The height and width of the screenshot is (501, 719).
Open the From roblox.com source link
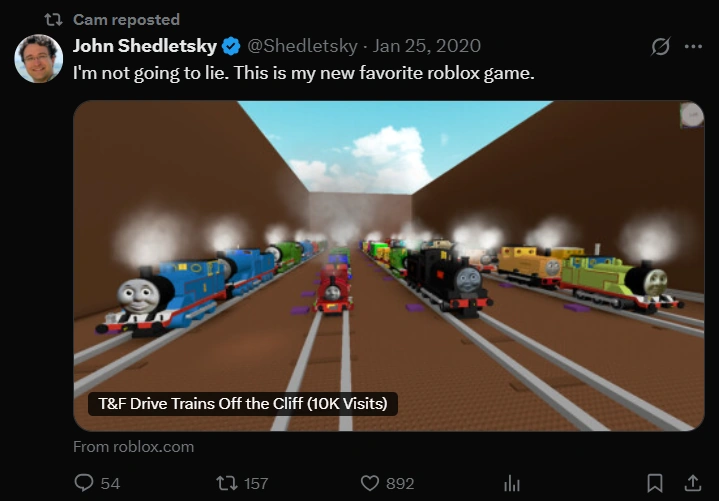pos(133,446)
